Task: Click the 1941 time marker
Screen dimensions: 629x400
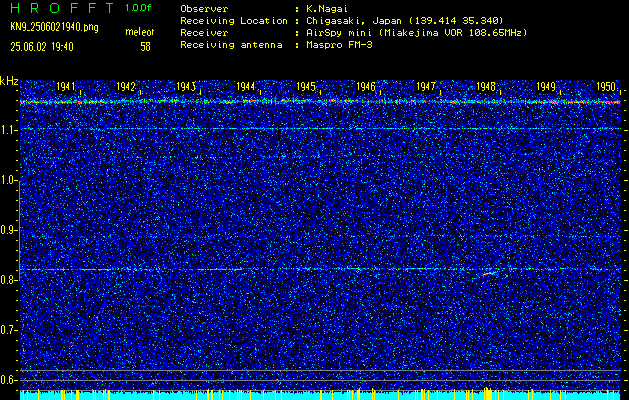Action: [x=65, y=87]
